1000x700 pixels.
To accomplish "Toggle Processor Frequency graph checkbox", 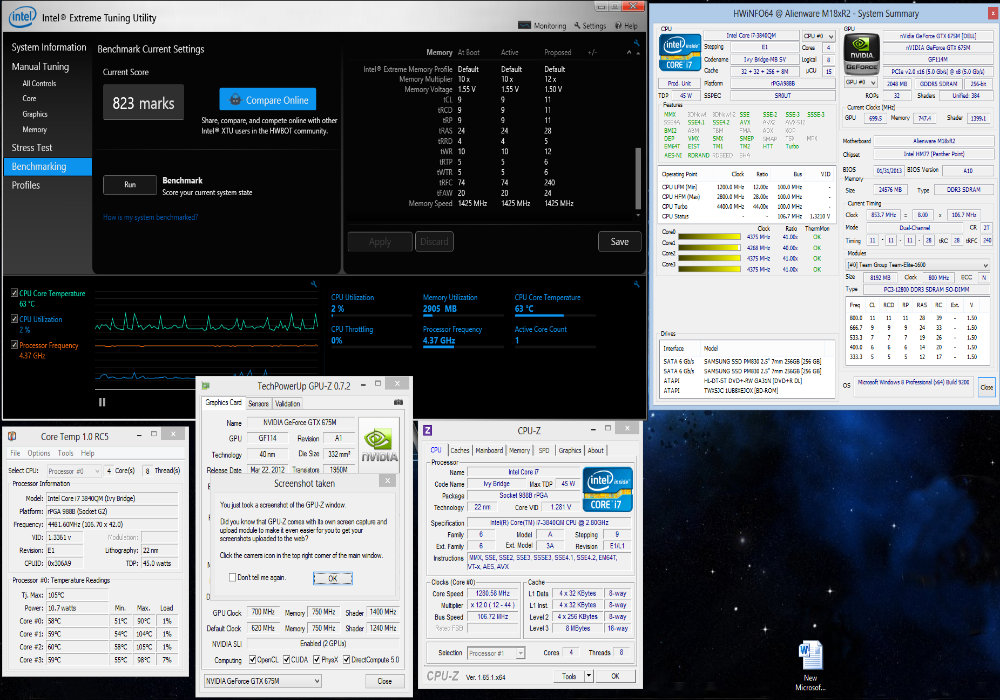I will click(x=15, y=345).
